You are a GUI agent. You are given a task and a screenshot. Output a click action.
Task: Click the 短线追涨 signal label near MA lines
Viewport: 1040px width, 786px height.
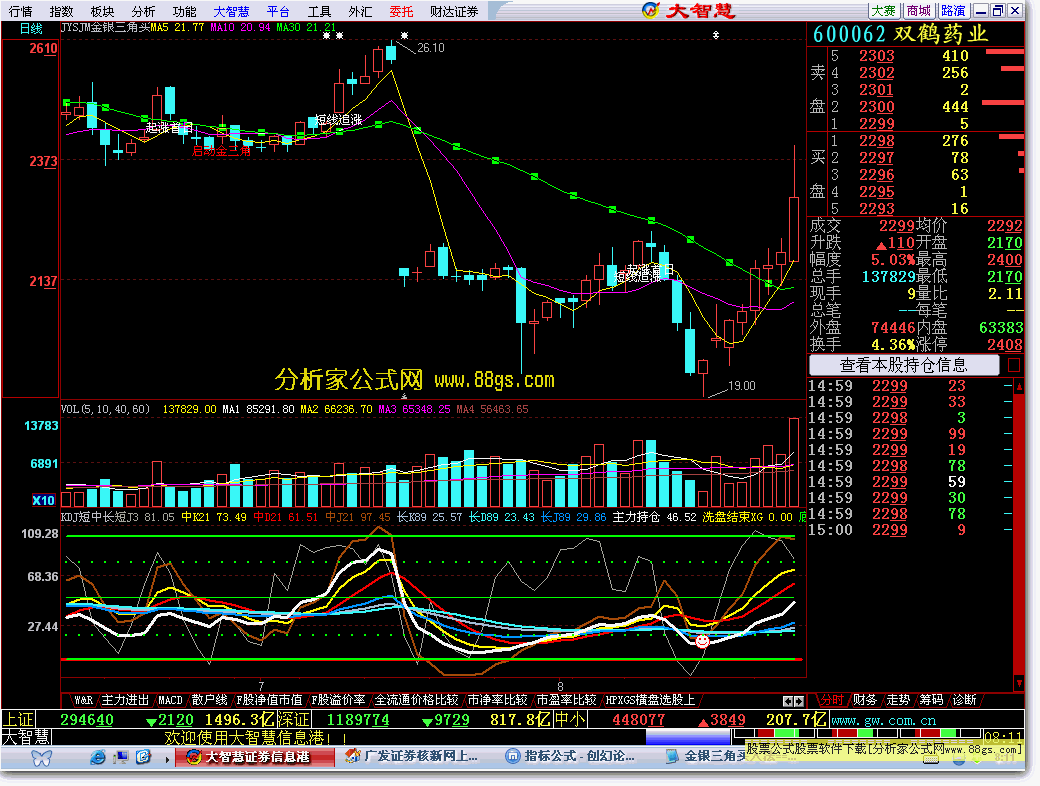coord(338,120)
